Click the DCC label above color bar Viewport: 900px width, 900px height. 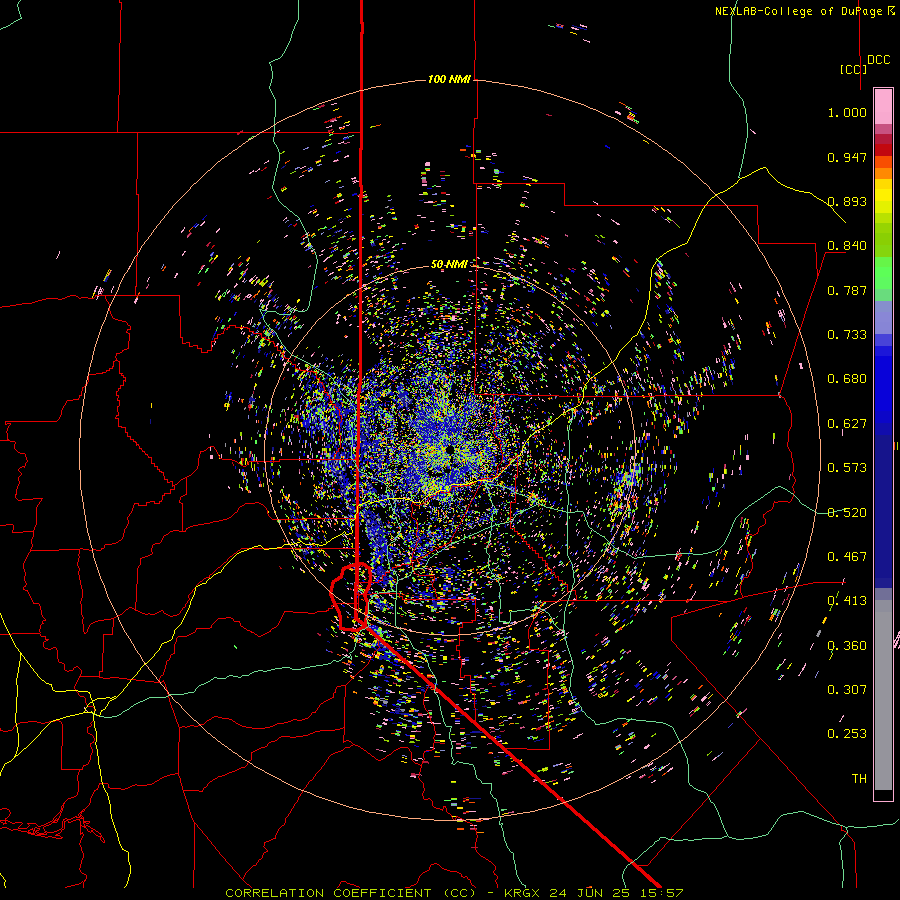coord(878,60)
